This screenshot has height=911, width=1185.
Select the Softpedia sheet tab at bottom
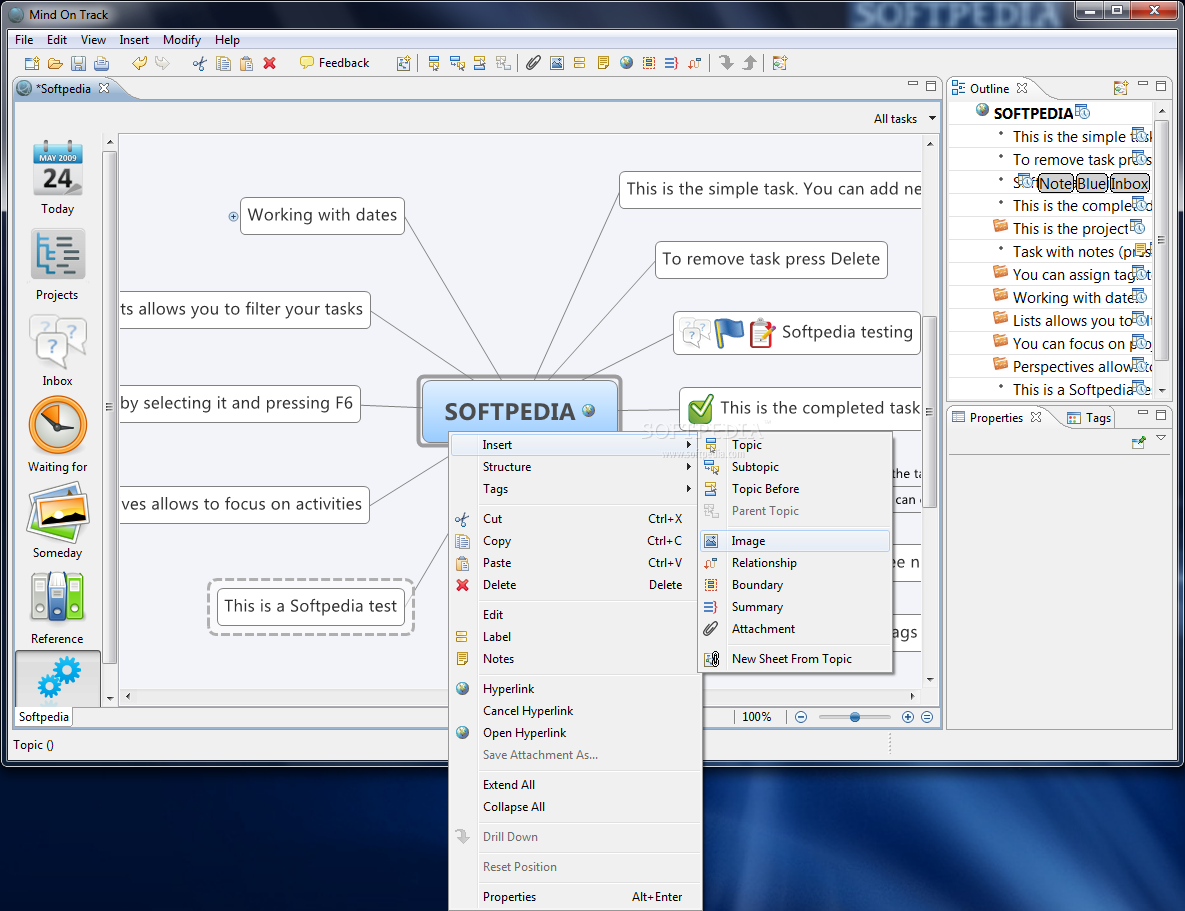44,717
